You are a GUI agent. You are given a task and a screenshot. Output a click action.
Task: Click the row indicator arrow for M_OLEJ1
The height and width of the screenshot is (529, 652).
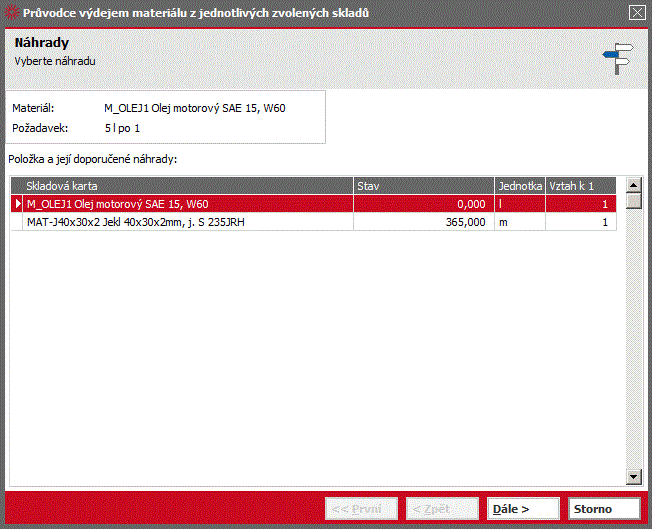click(x=17, y=204)
